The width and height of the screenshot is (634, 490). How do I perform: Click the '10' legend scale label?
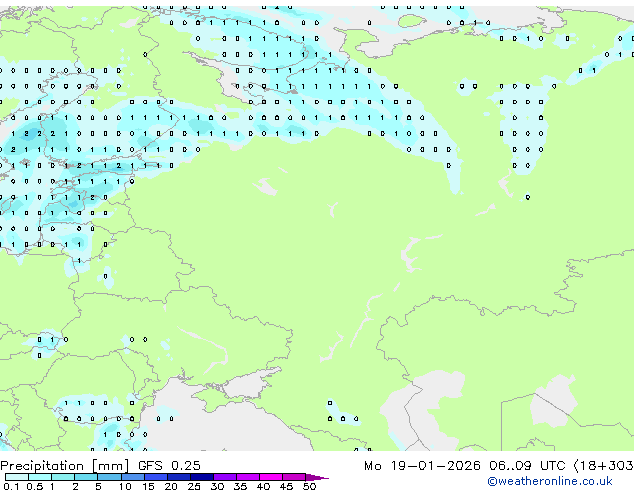click(125, 486)
